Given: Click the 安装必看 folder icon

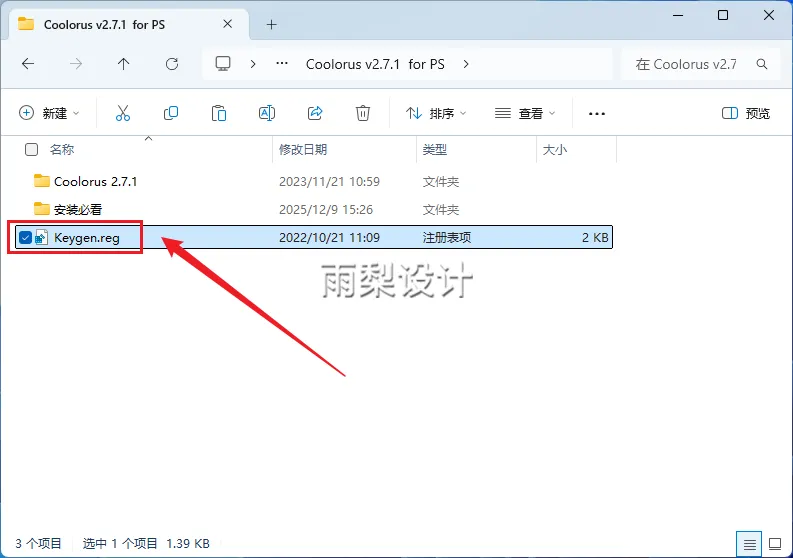Looking at the screenshot, I should [x=41, y=208].
